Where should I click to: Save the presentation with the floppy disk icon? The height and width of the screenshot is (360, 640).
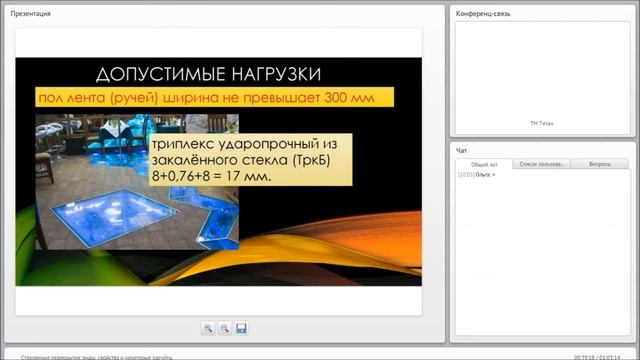coord(241,328)
